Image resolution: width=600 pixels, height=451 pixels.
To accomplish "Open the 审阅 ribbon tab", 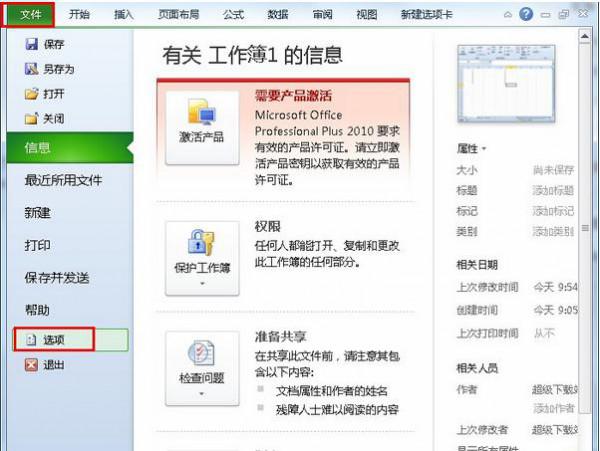I will tap(322, 15).
